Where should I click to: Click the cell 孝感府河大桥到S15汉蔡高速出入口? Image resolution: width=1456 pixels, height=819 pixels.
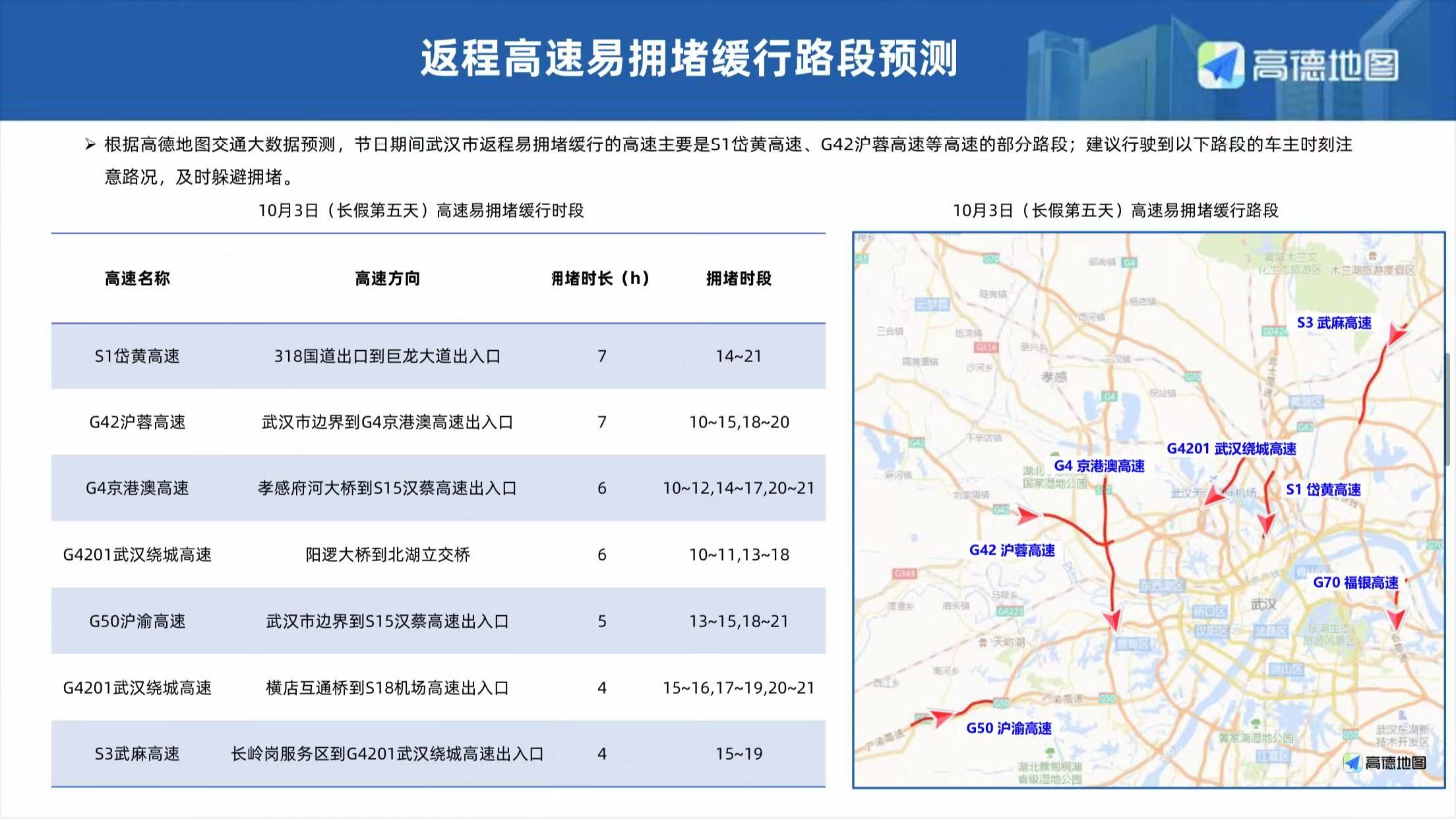(x=387, y=488)
